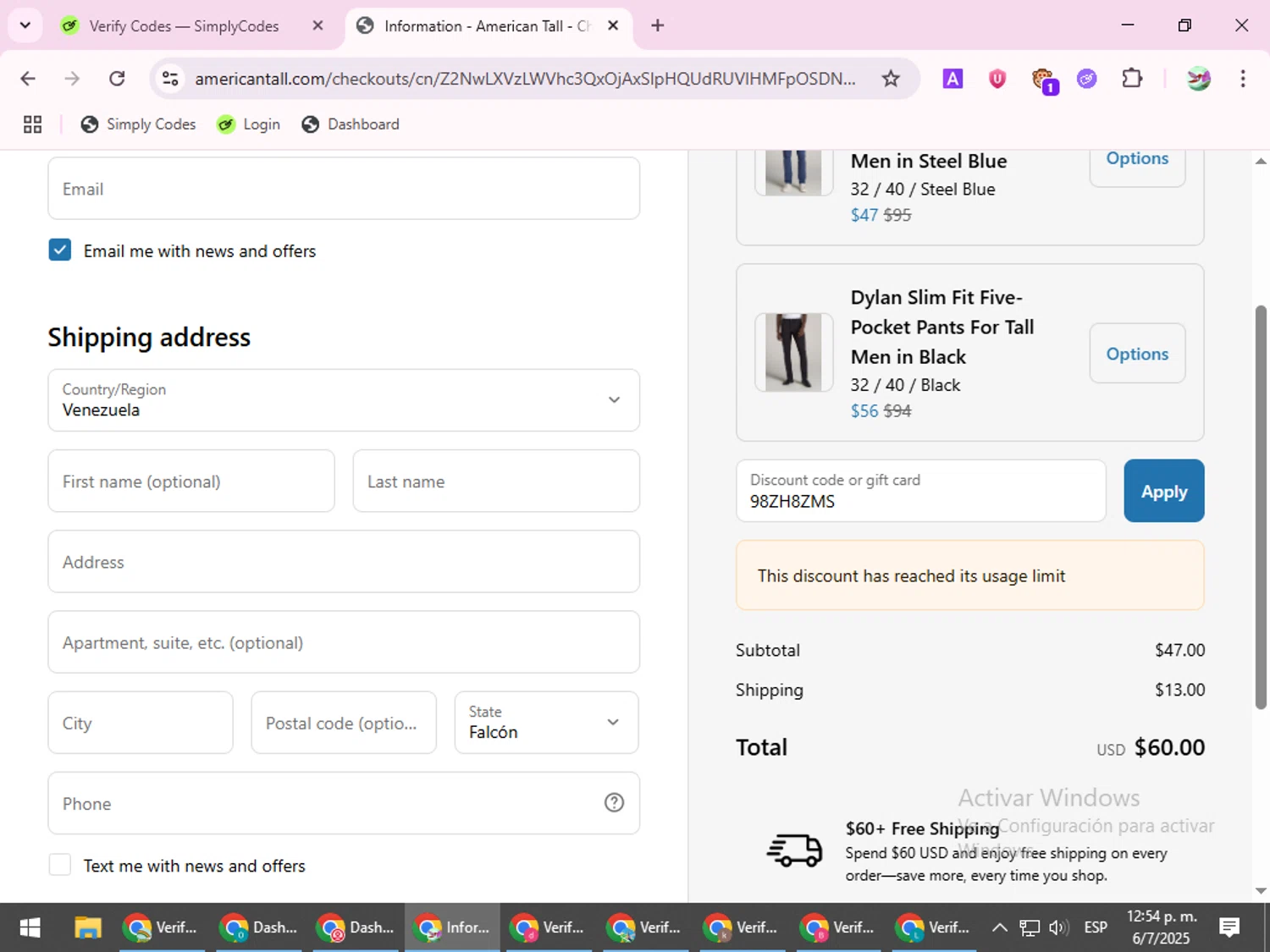The width and height of the screenshot is (1270, 952).
Task: Click the $60.00 total amount
Action: (x=1169, y=747)
